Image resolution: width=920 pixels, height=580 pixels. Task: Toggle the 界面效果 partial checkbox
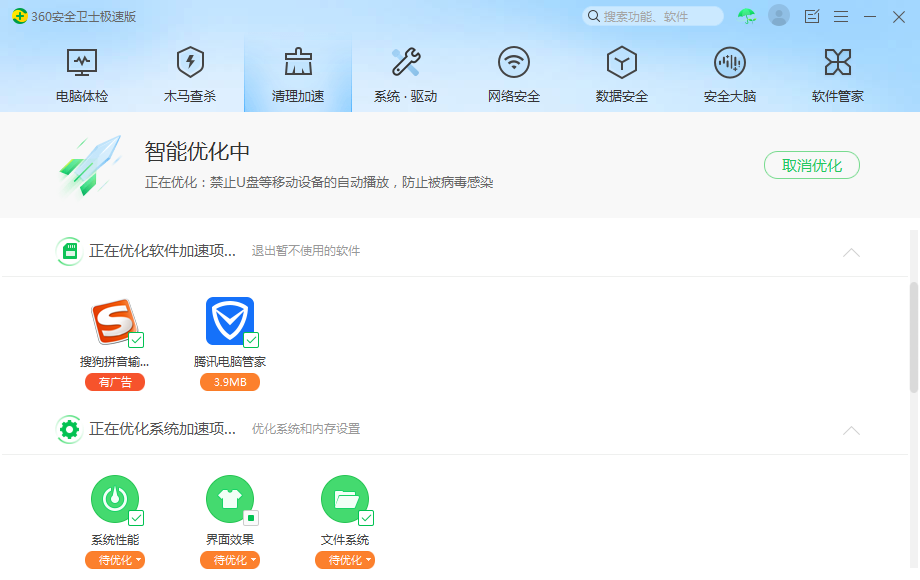coord(251,518)
